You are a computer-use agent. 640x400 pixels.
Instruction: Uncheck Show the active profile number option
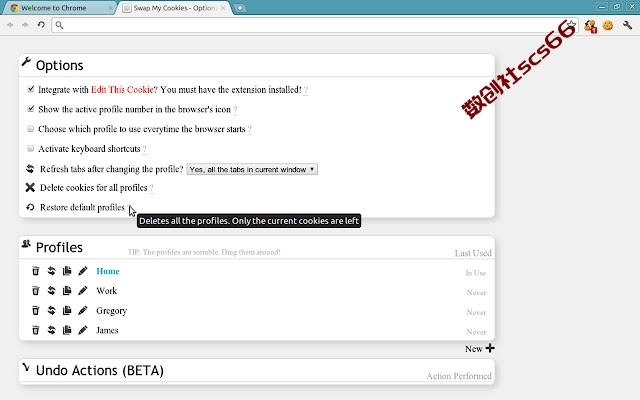click(31, 109)
